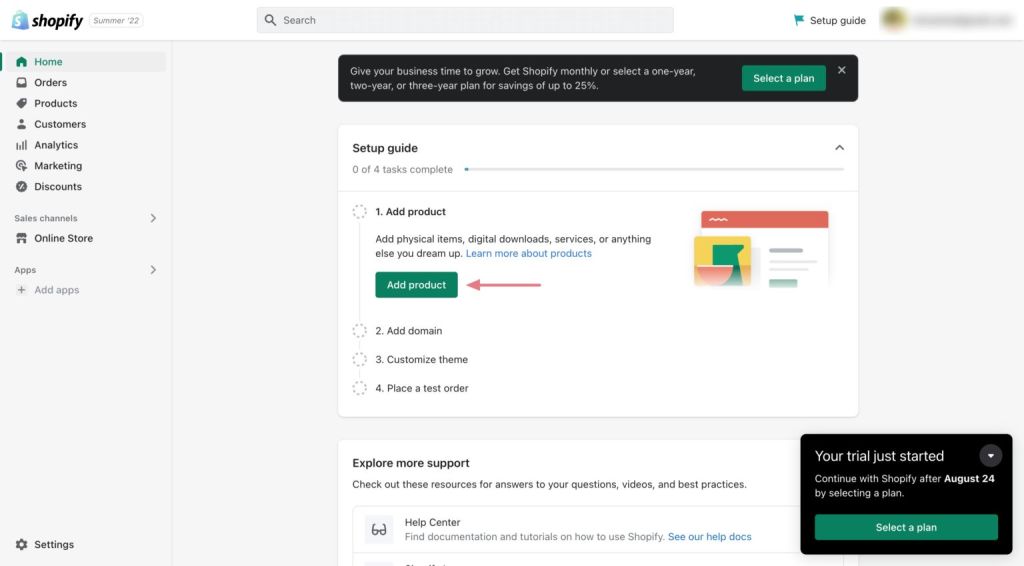Open Settings via the gear icon

tap(22, 545)
